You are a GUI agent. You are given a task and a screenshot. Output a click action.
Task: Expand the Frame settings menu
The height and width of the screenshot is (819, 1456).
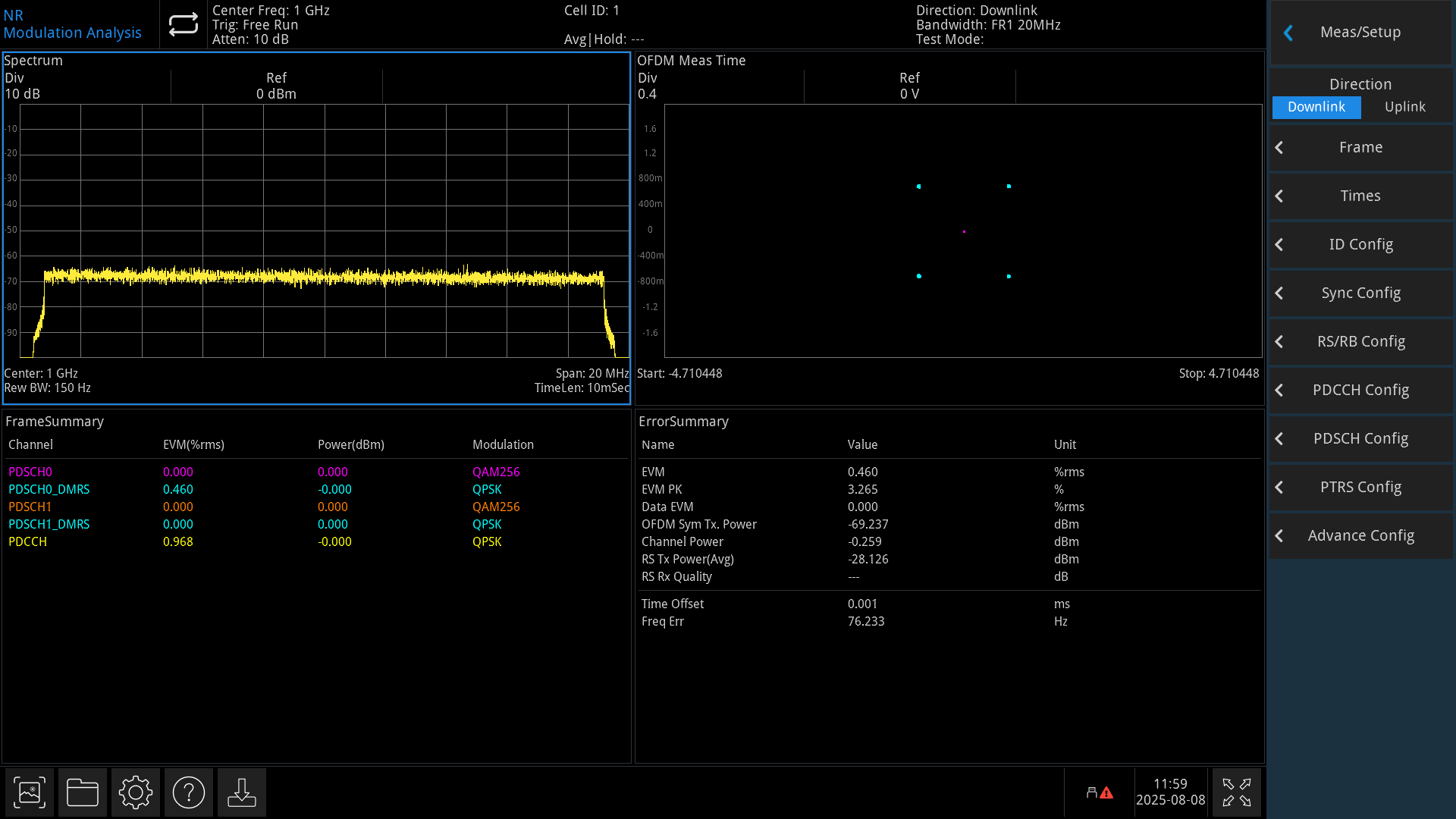point(1360,147)
